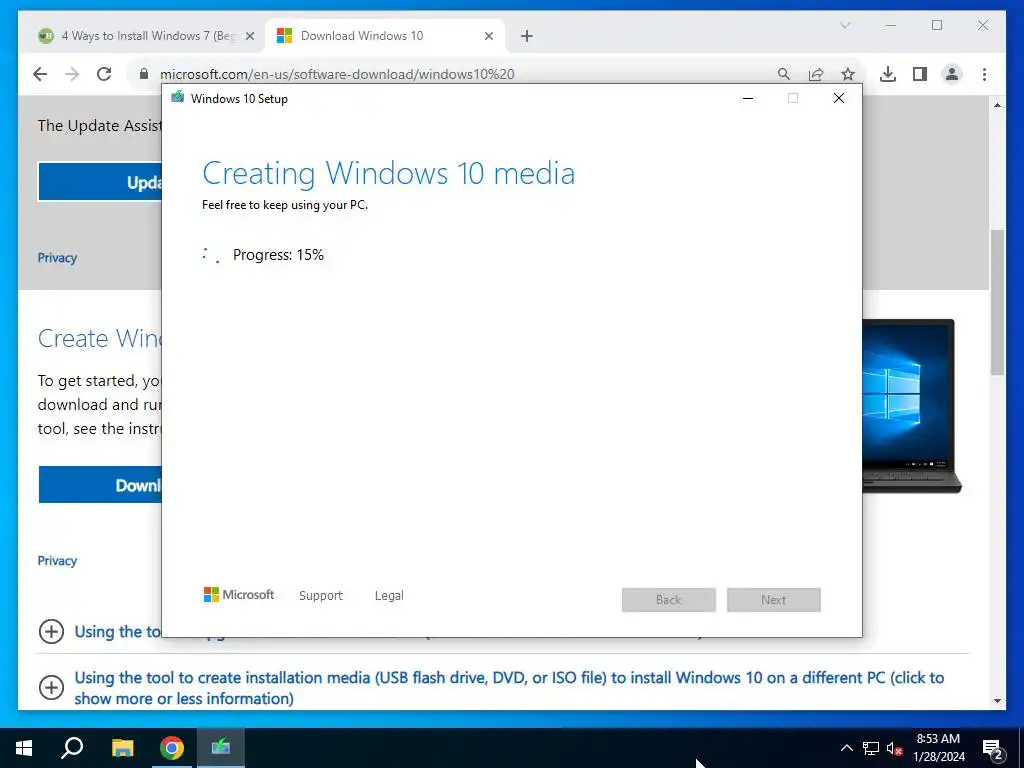Screen dimensions: 1024x768
Task: Click the scrollbar down arrow
Action: [x=997, y=701]
